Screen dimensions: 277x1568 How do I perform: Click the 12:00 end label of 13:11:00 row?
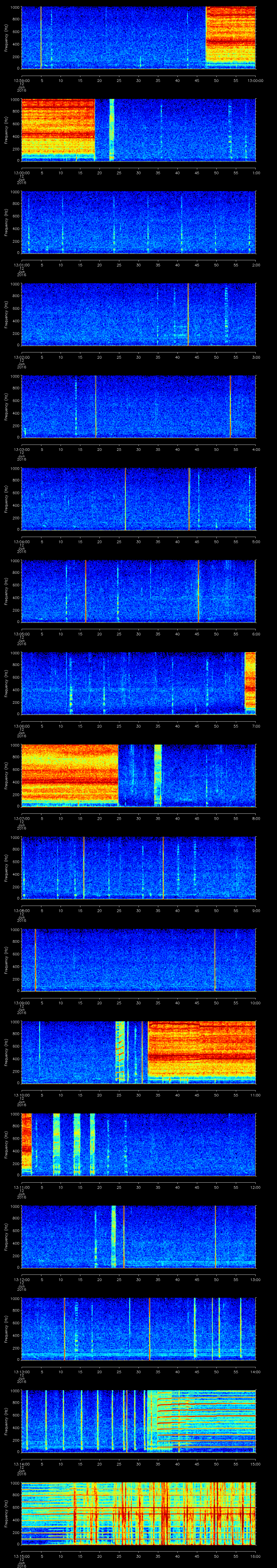click(x=256, y=1187)
